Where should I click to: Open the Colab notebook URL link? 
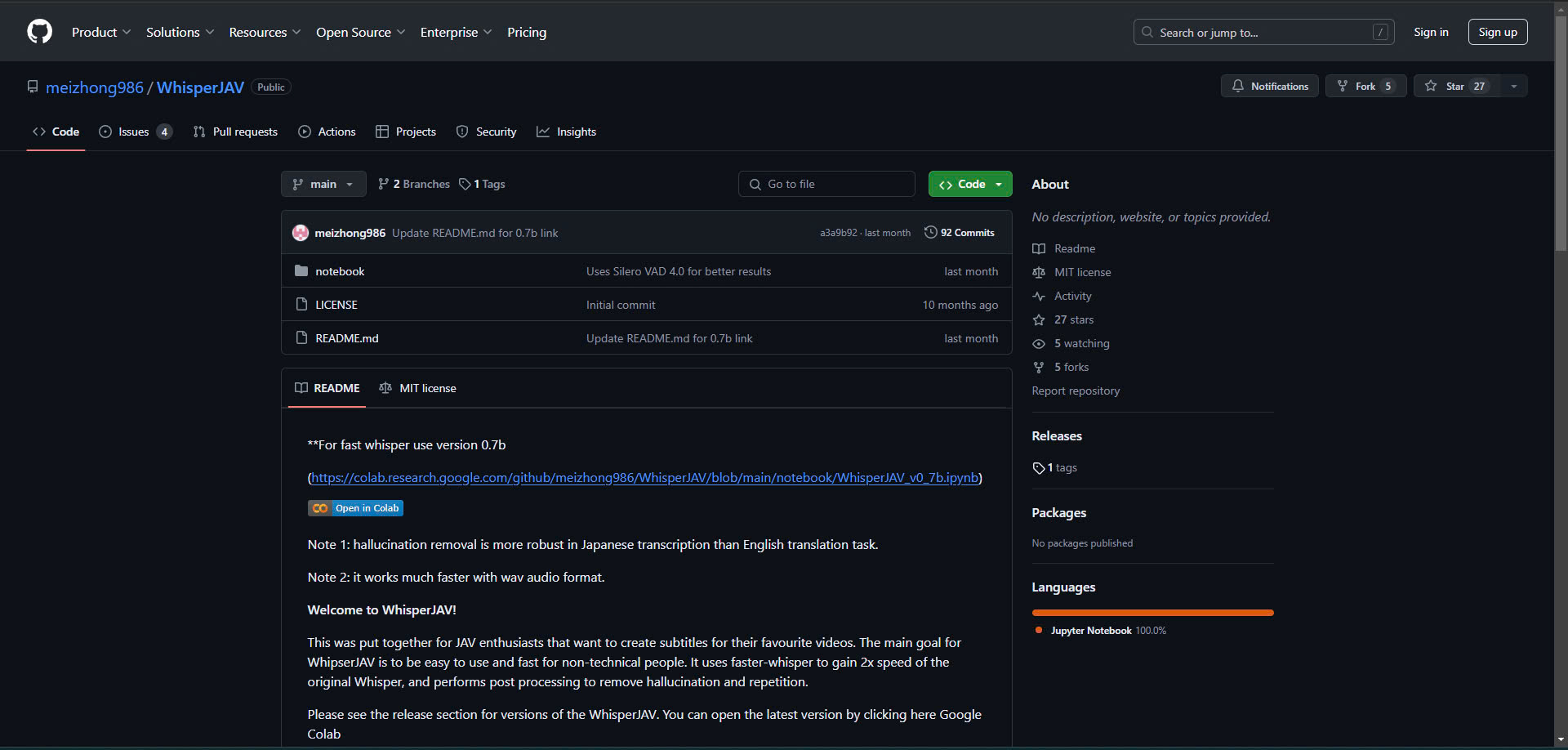coord(644,478)
